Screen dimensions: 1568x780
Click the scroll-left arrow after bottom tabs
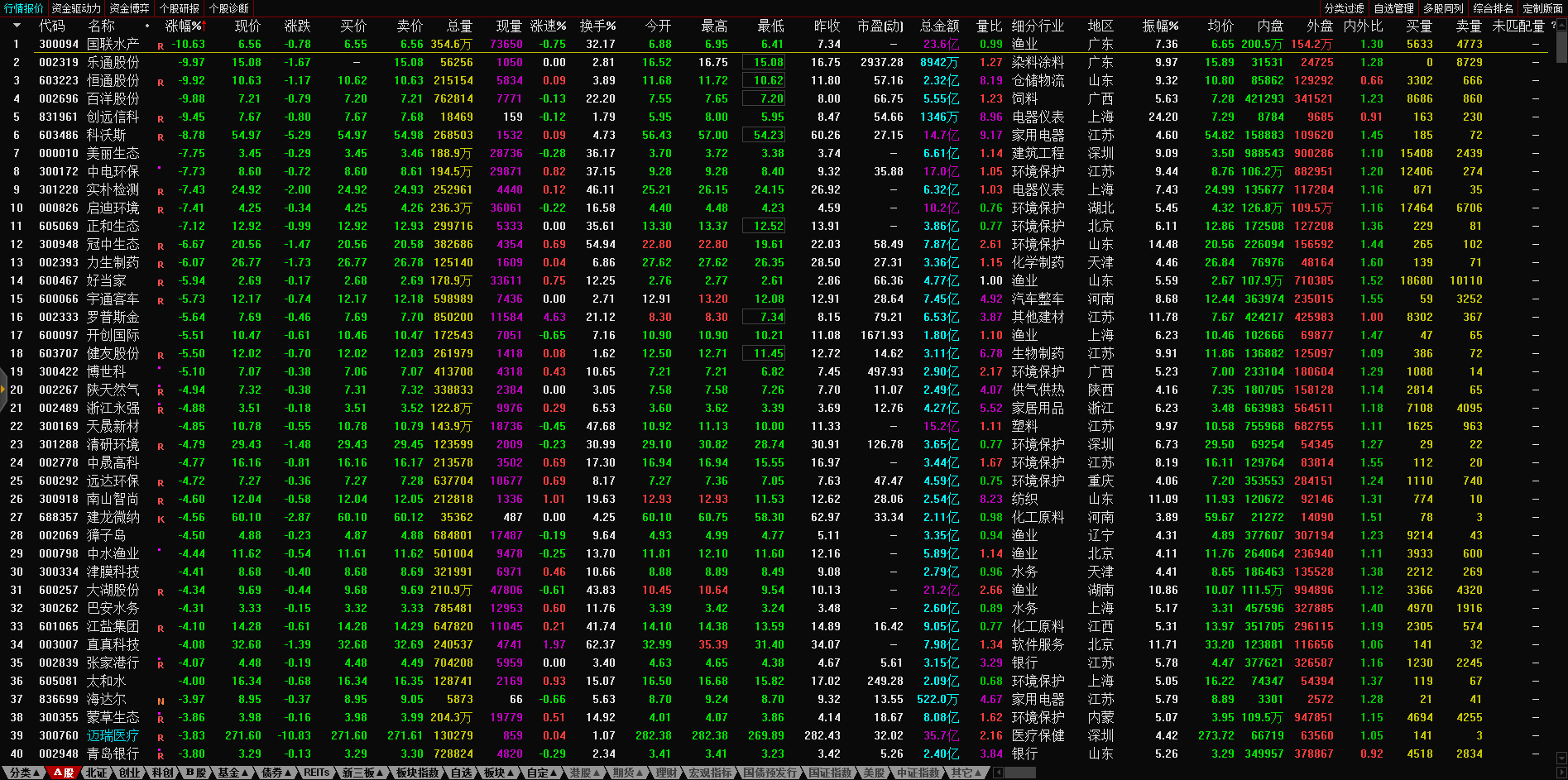coord(998,773)
